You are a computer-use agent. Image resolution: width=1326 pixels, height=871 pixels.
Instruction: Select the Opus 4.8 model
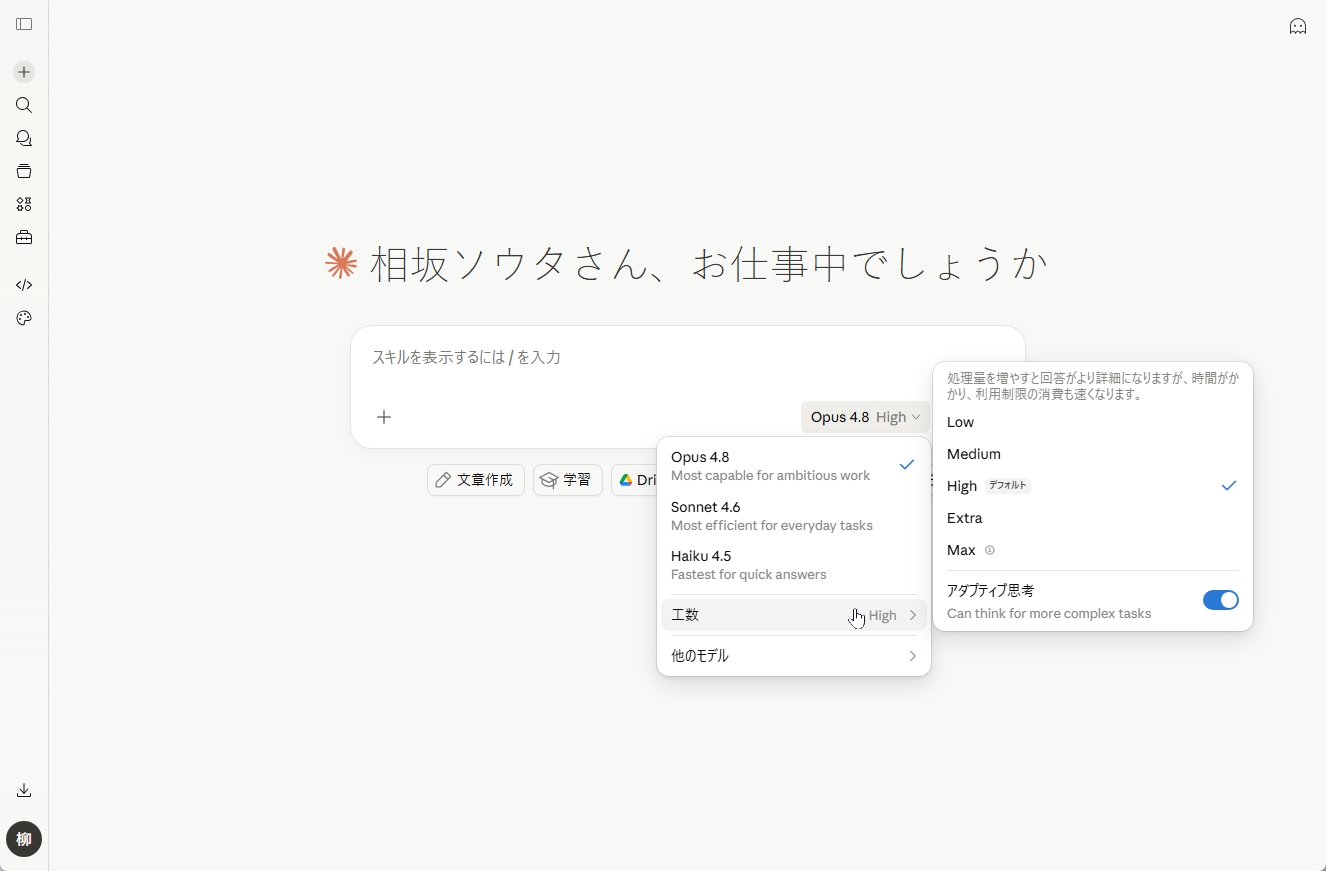(x=794, y=466)
